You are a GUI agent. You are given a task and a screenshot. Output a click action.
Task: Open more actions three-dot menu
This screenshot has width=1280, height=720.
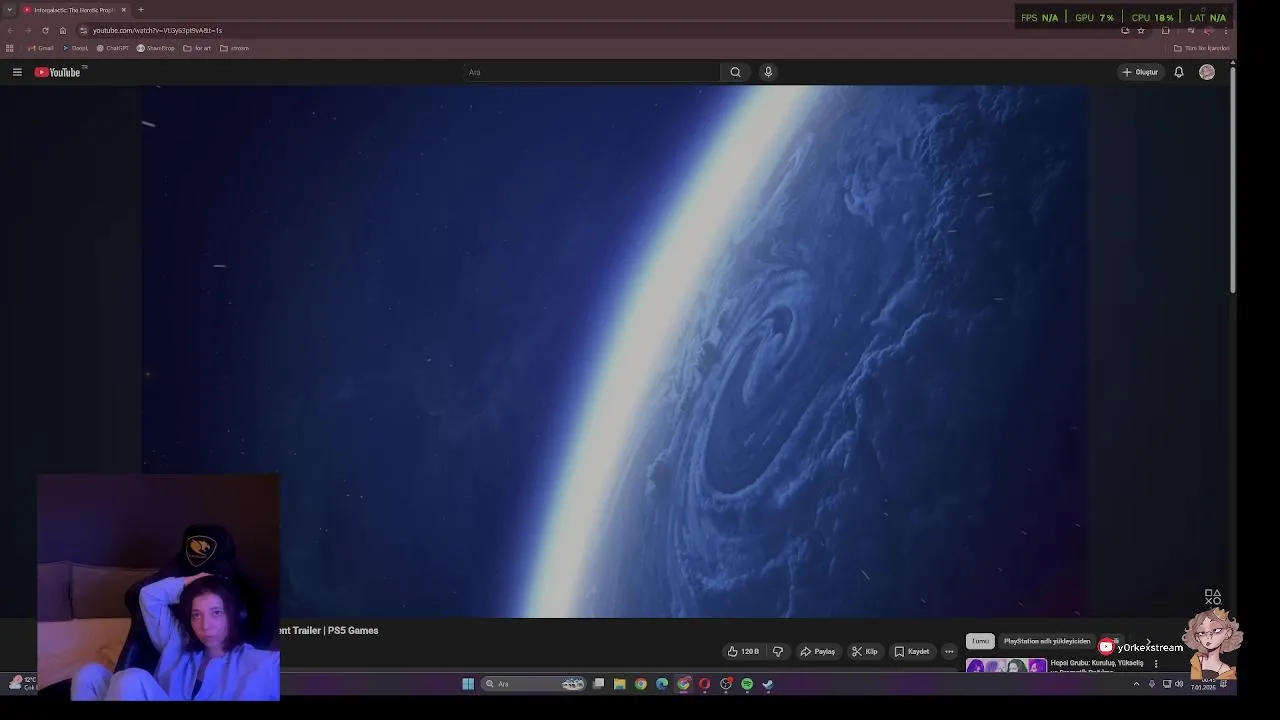point(949,651)
